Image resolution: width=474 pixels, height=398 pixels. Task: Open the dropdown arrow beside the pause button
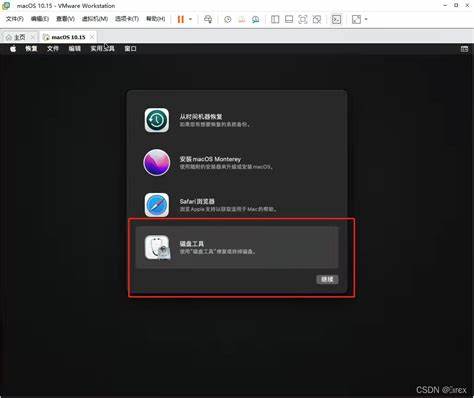(191, 19)
